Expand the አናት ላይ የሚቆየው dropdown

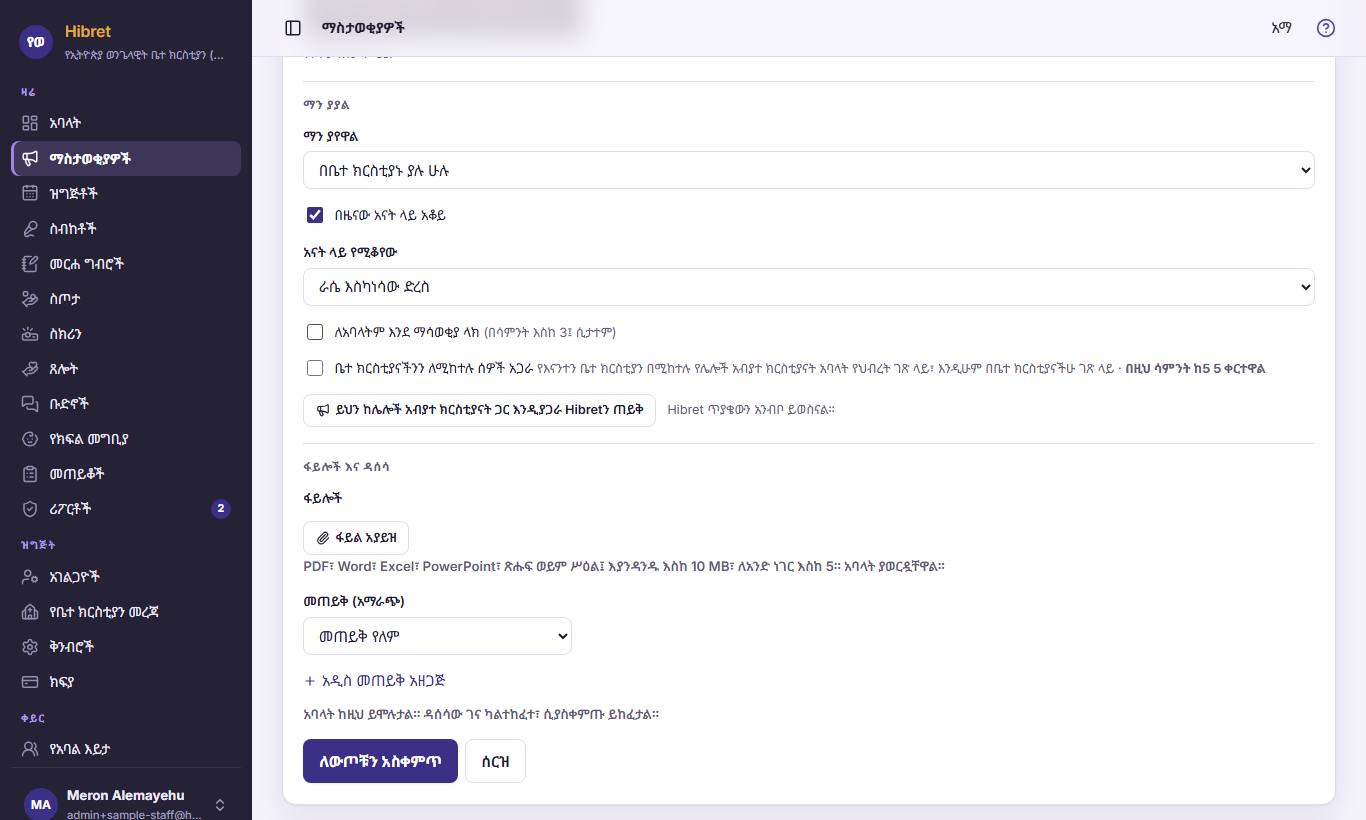coord(808,286)
